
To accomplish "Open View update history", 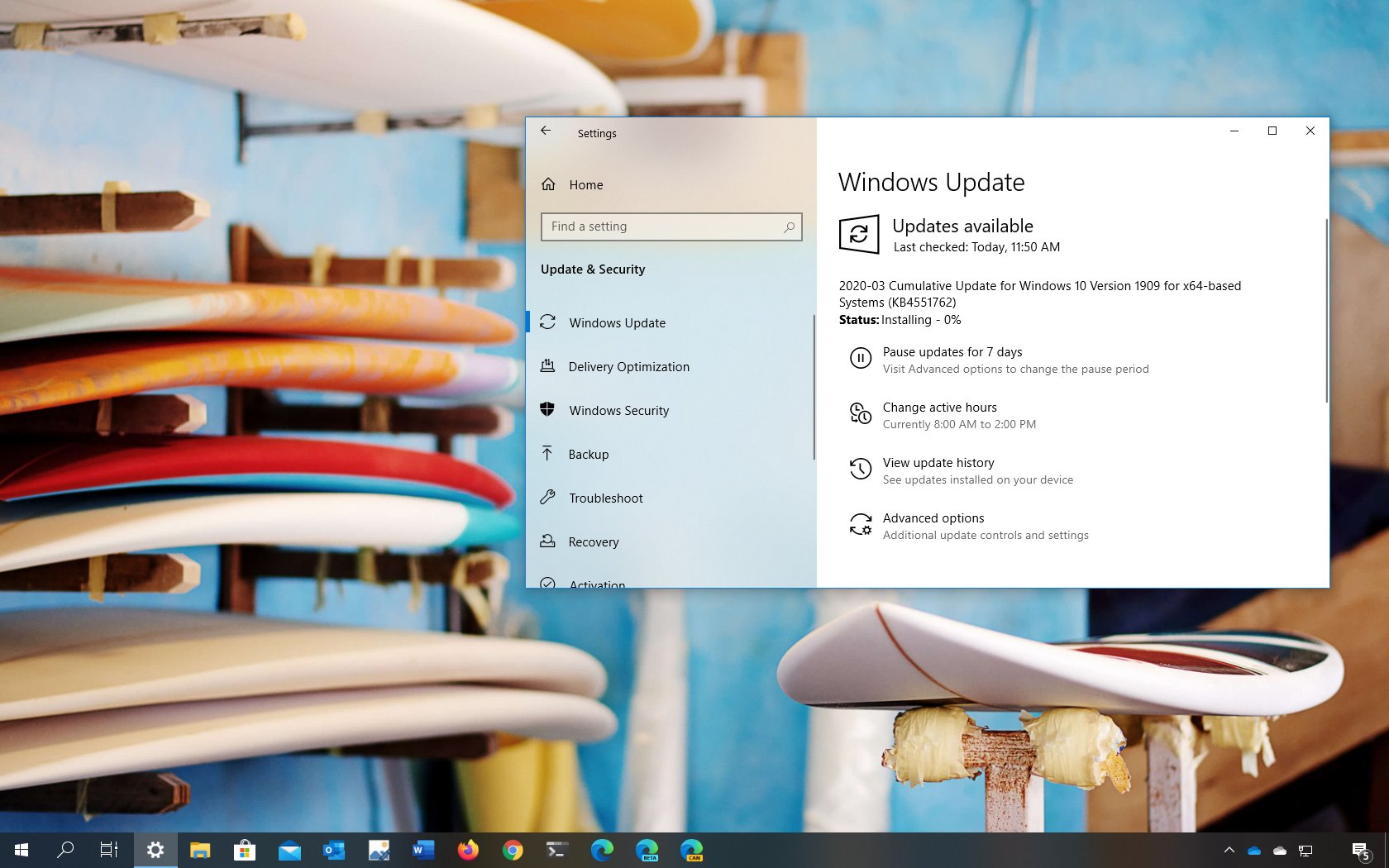I will (938, 463).
